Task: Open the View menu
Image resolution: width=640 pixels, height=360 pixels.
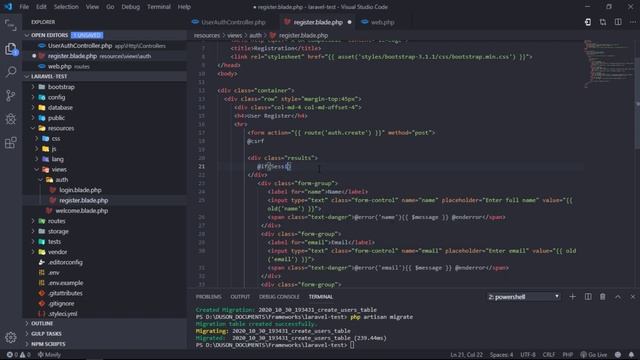Action: (92, 7)
